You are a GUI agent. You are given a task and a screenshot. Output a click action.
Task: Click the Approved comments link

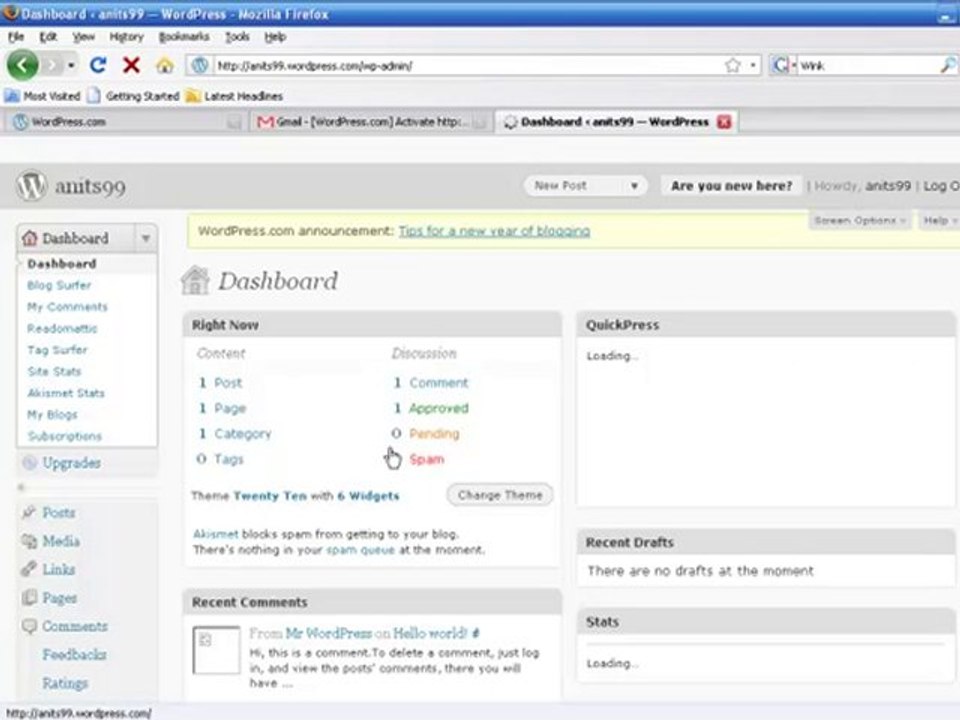point(438,408)
